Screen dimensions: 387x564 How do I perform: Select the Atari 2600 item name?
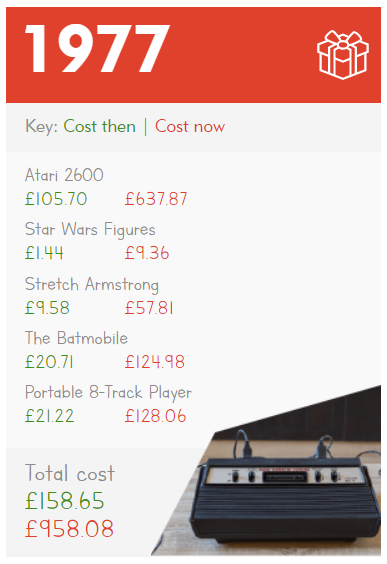[x=64, y=175]
